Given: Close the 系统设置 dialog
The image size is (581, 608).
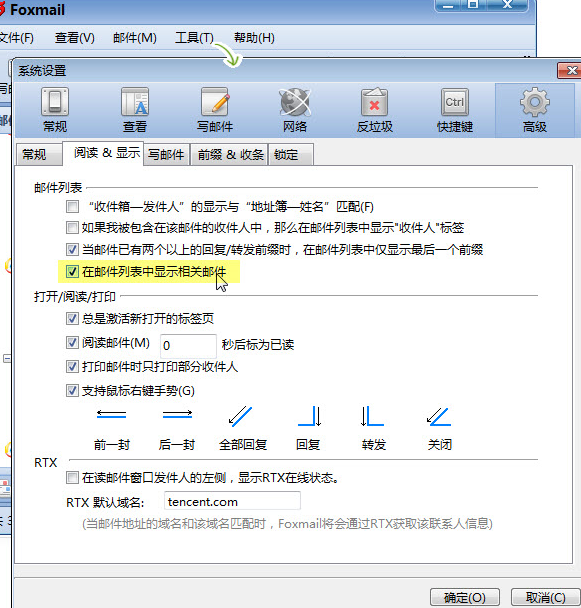Looking at the screenshot, I should pyautogui.click(x=570, y=70).
